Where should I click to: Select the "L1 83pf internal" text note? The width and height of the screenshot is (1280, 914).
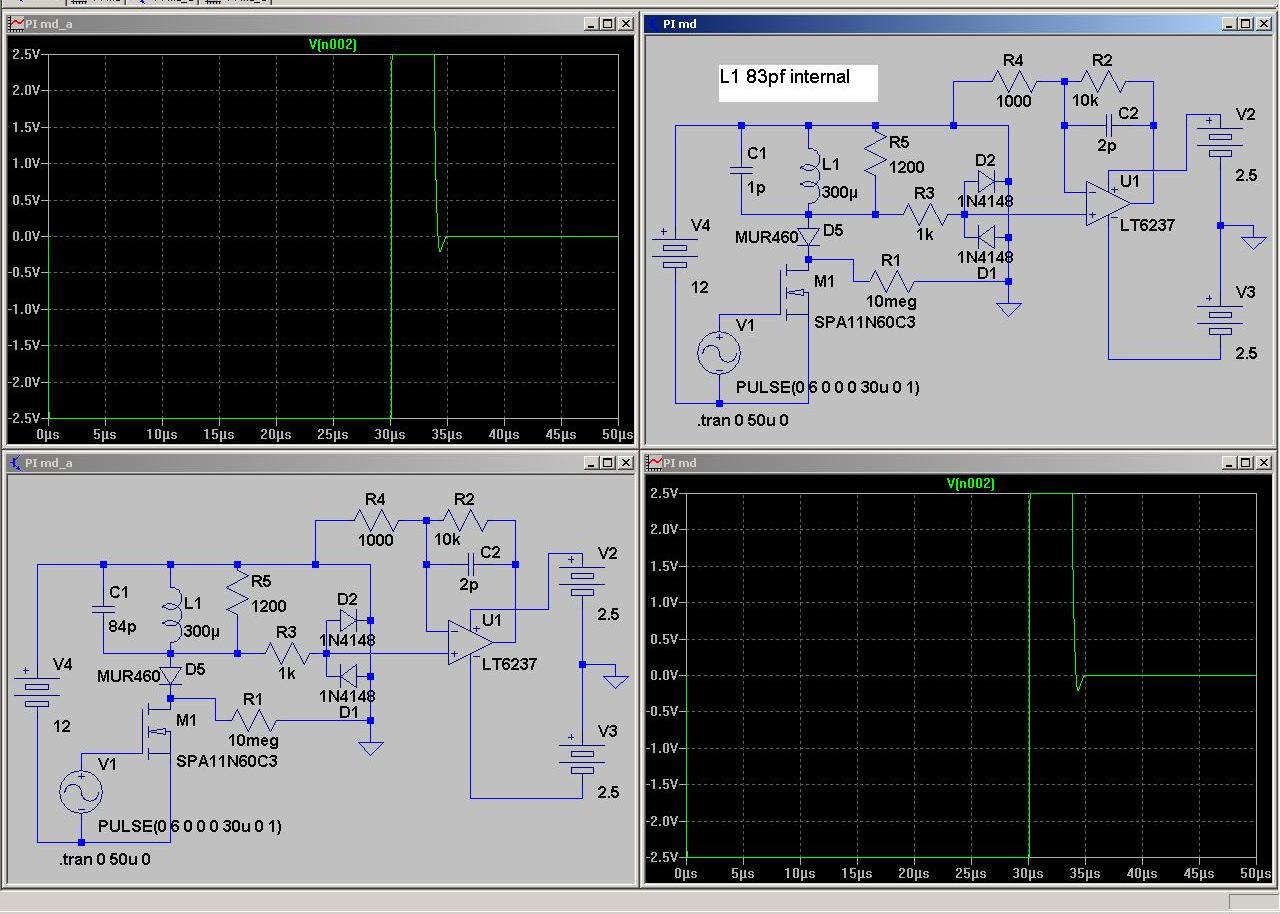(x=786, y=77)
